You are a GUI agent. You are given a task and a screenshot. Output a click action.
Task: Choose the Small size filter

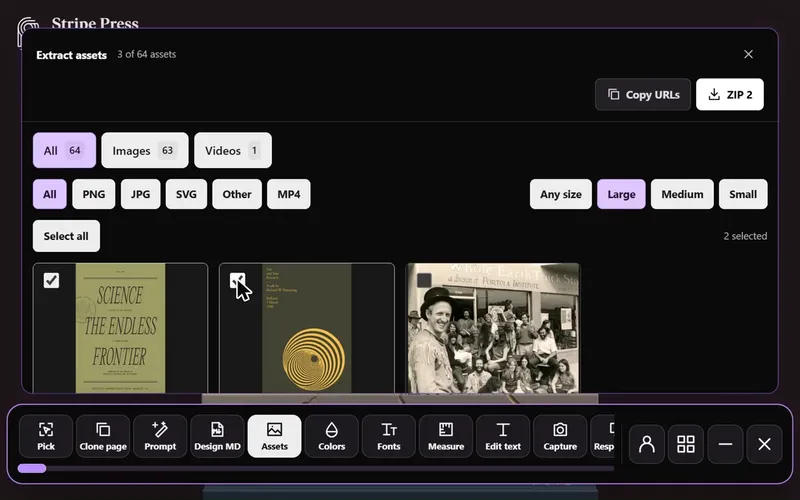tap(743, 194)
